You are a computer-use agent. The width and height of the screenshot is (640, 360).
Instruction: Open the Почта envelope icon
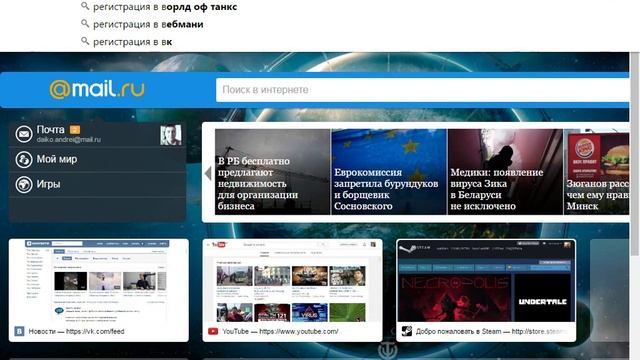[24, 134]
